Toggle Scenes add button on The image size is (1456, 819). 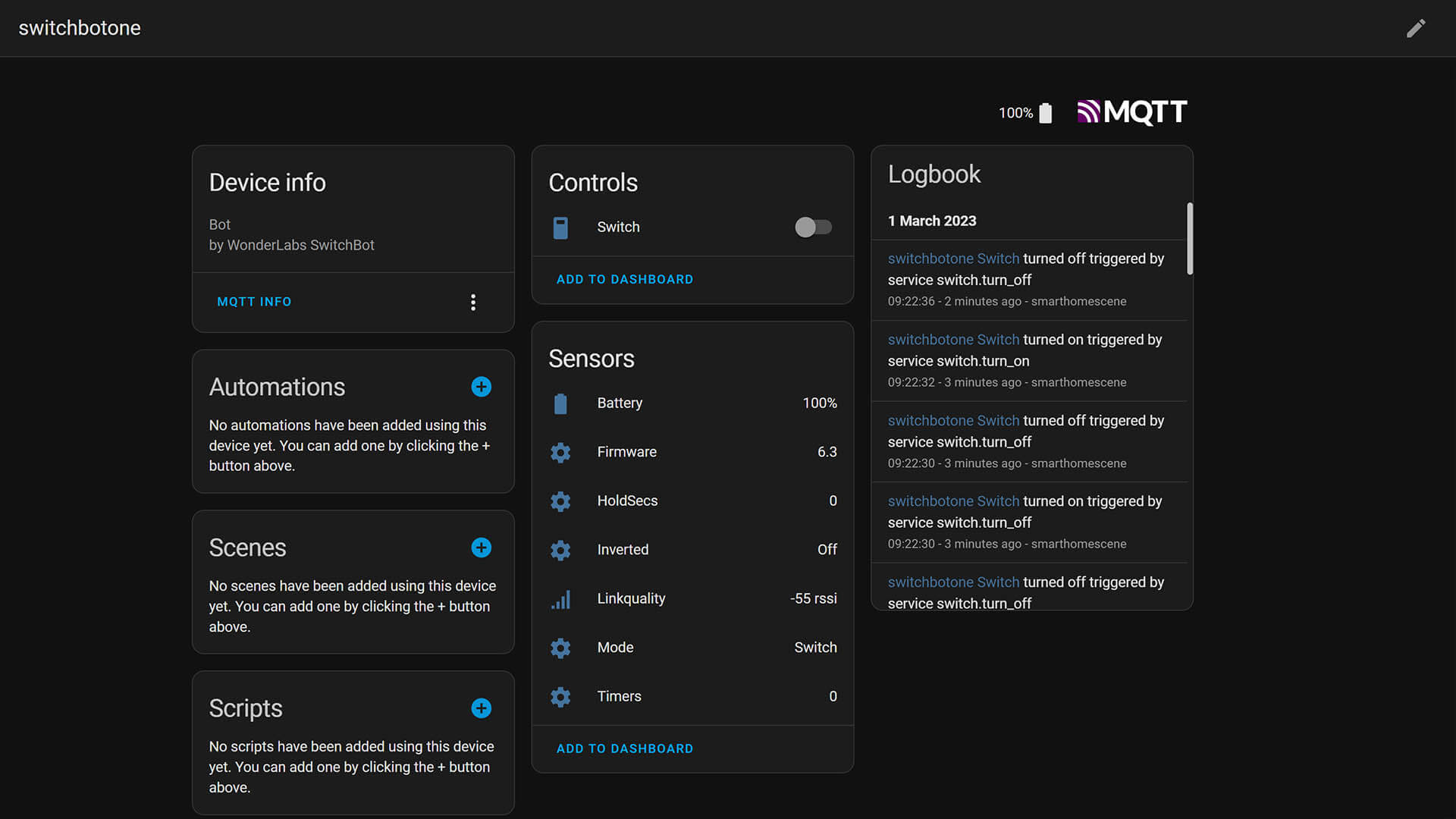coord(481,547)
